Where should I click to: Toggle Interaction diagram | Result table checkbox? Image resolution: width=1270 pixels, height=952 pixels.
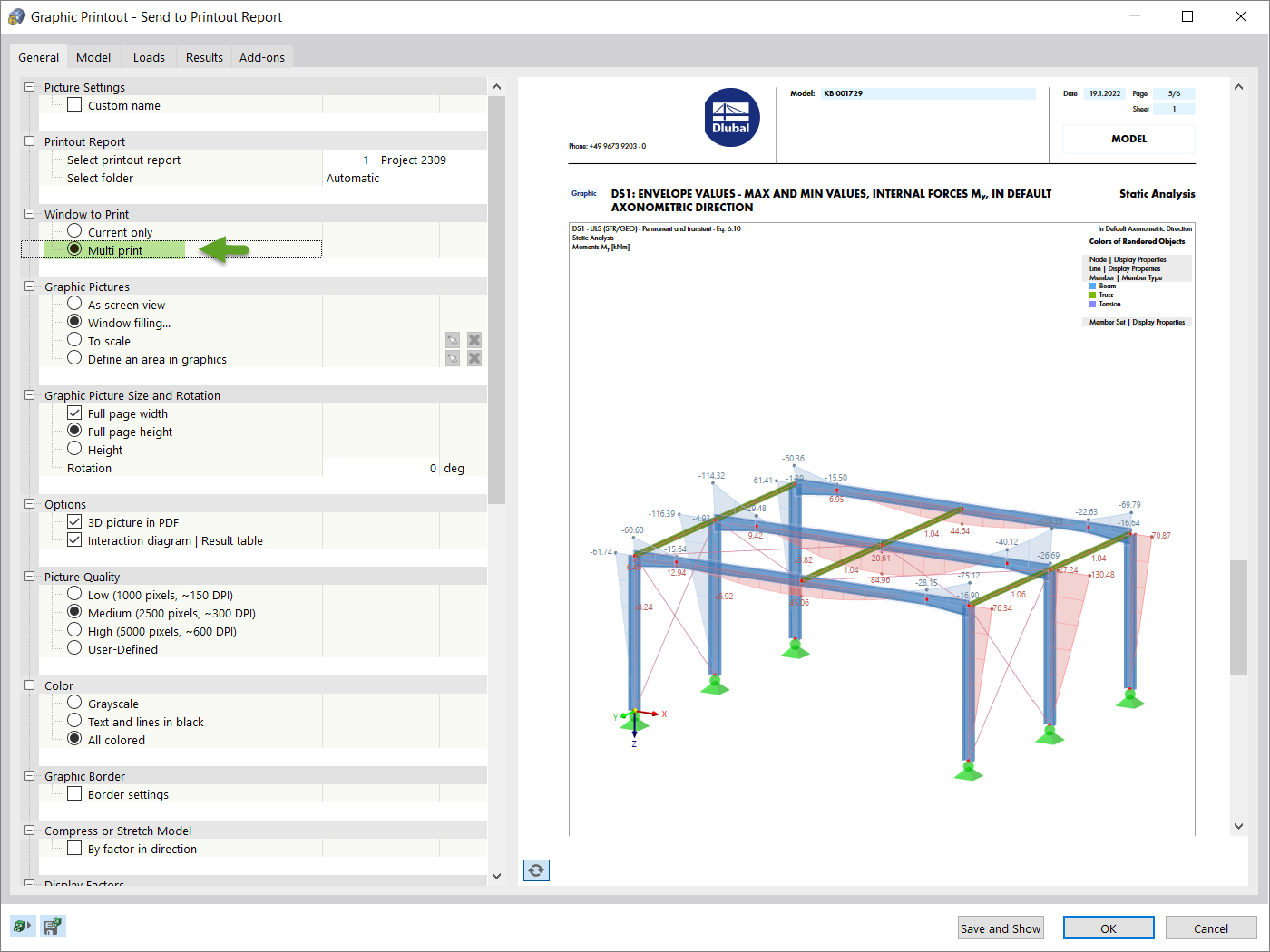pos(74,539)
